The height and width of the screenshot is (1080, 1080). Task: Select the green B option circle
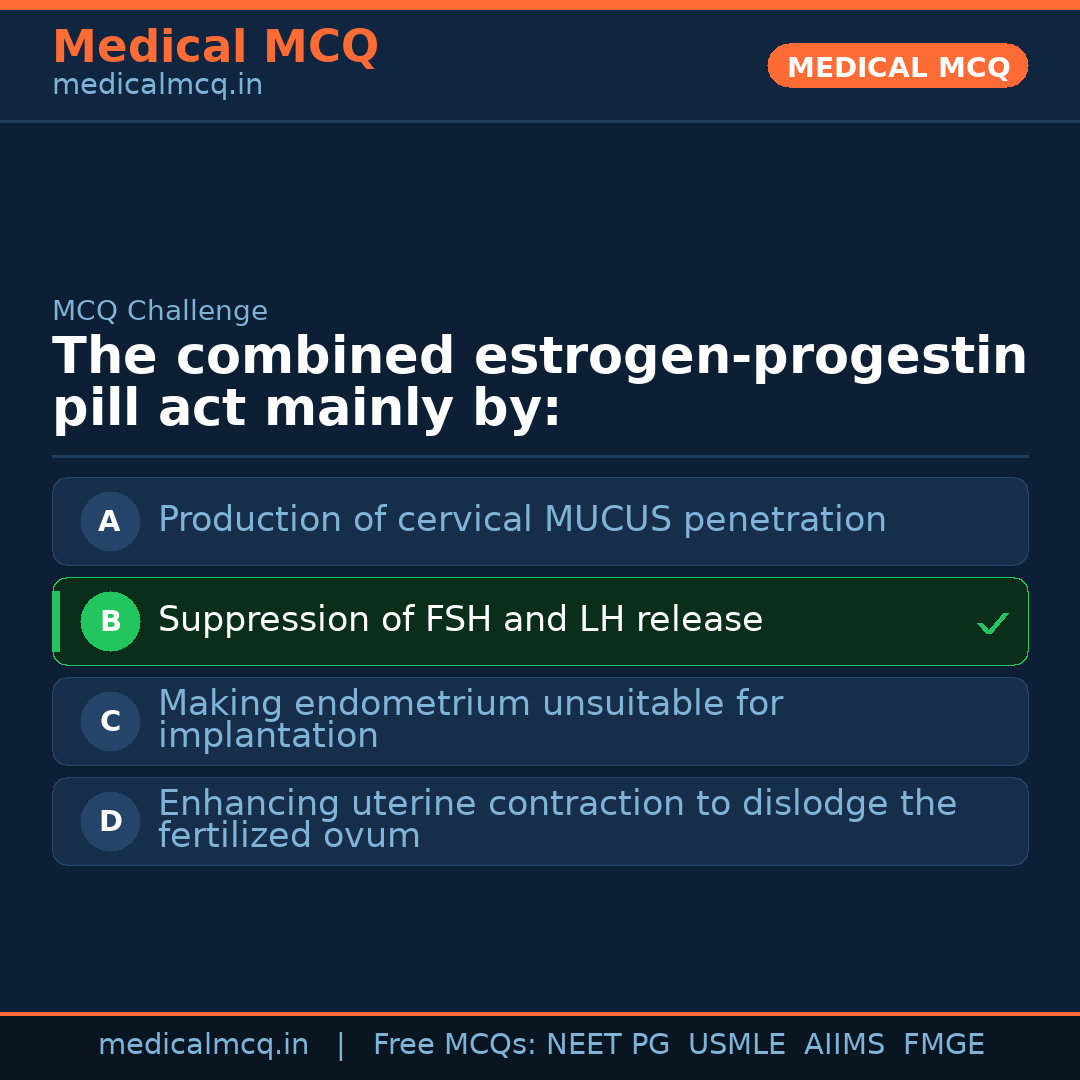pyautogui.click(x=110, y=621)
